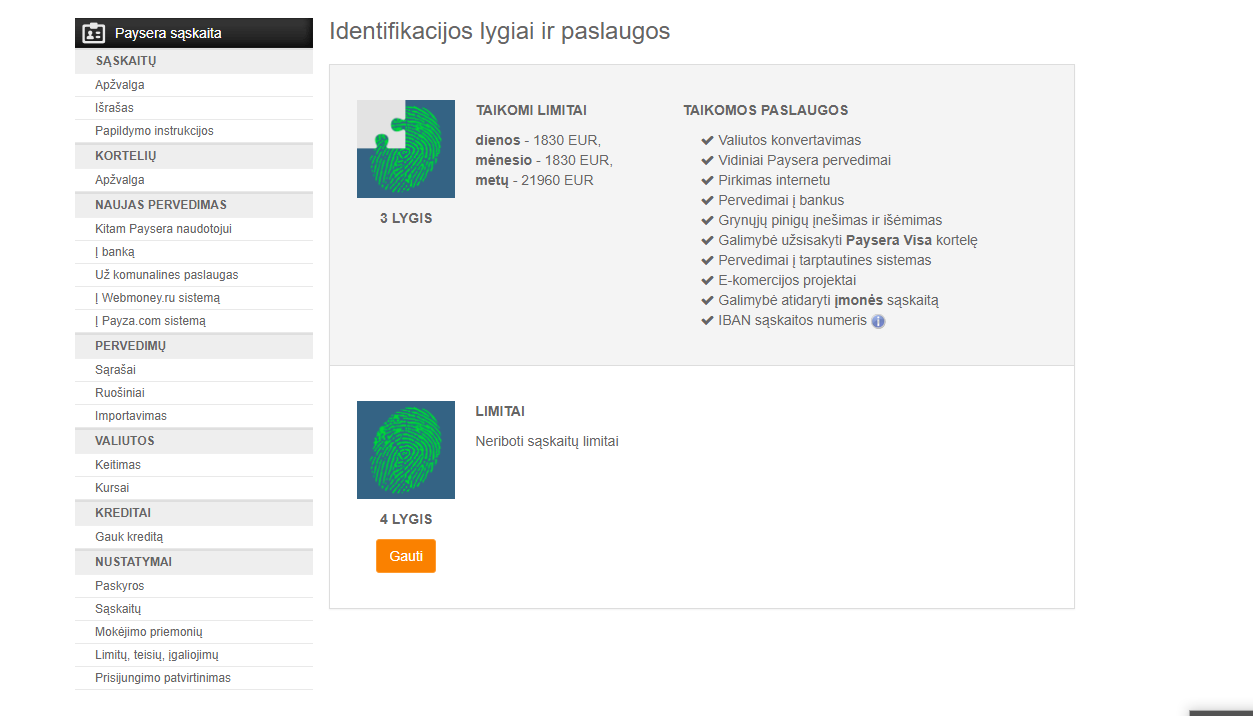Click the Pirkimas internetu service

click(x=774, y=180)
